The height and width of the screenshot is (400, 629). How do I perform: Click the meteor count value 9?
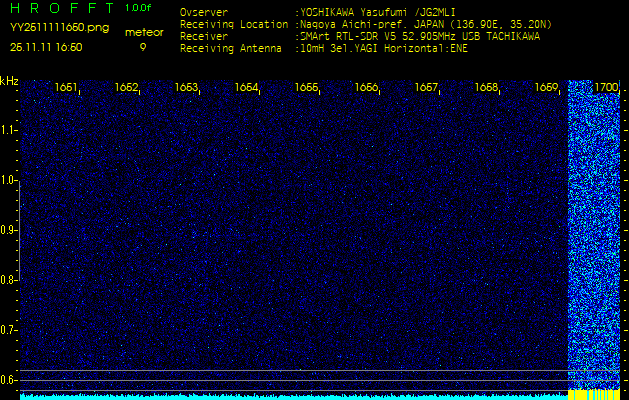[x=142, y=47]
